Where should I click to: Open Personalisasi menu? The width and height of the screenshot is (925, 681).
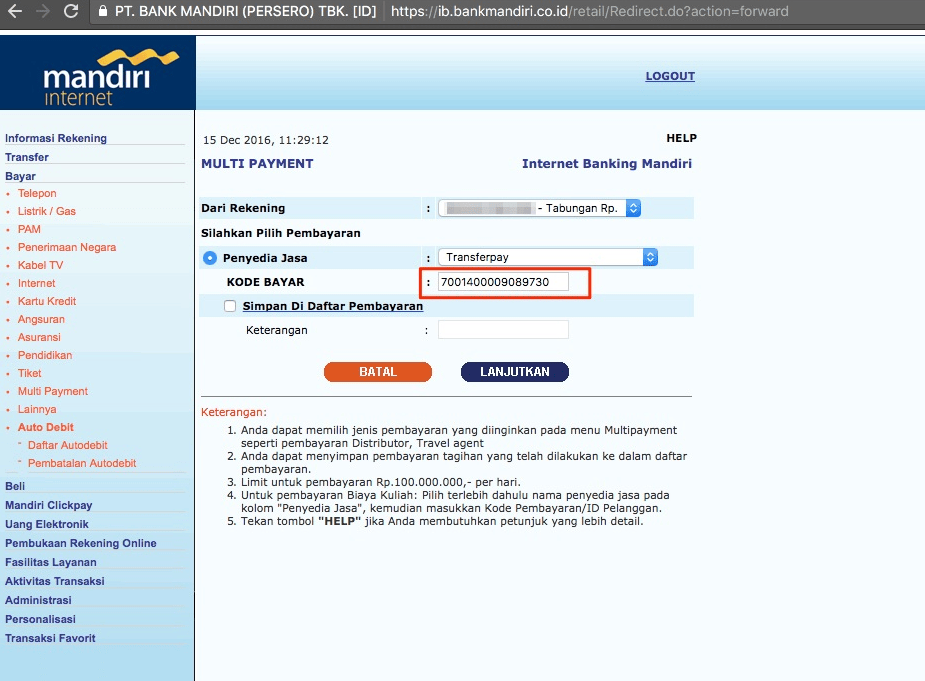[40, 619]
